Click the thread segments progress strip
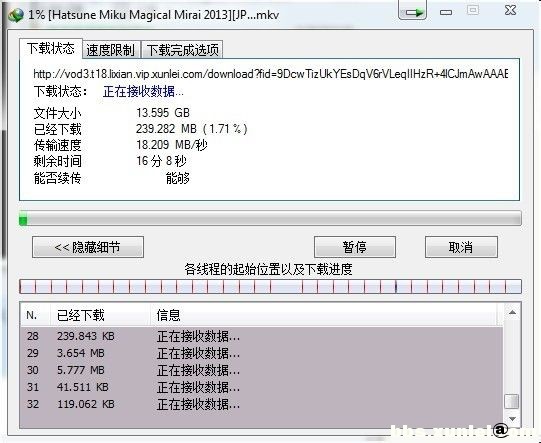Viewport: 541px width, 443px height. pos(270,287)
